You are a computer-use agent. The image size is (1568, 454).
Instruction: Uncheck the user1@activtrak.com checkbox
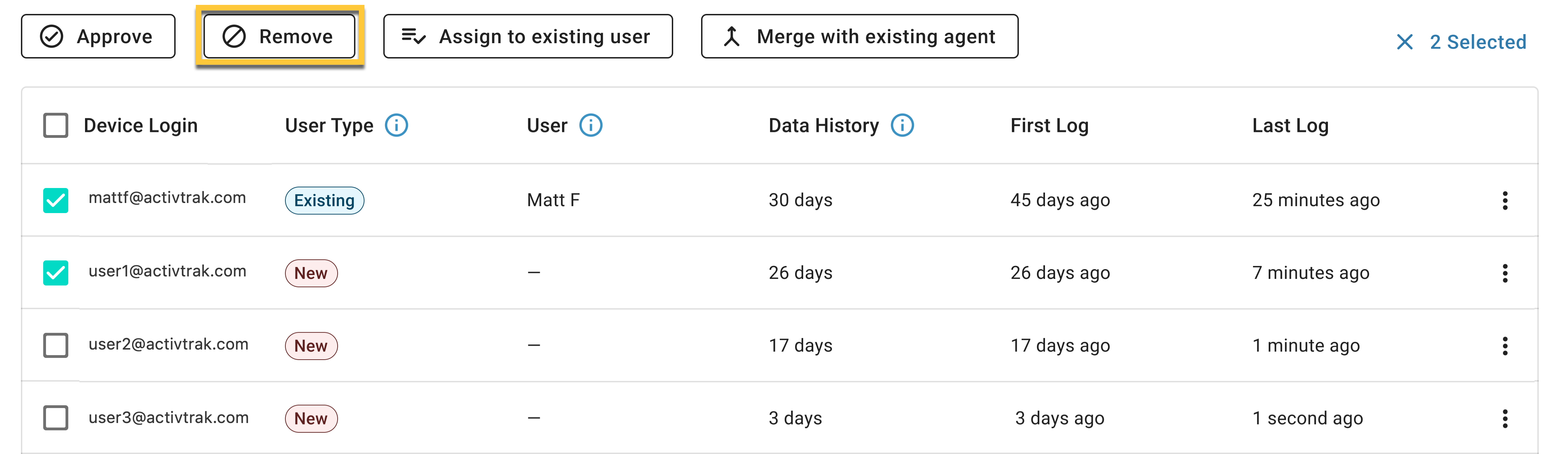[55, 273]
